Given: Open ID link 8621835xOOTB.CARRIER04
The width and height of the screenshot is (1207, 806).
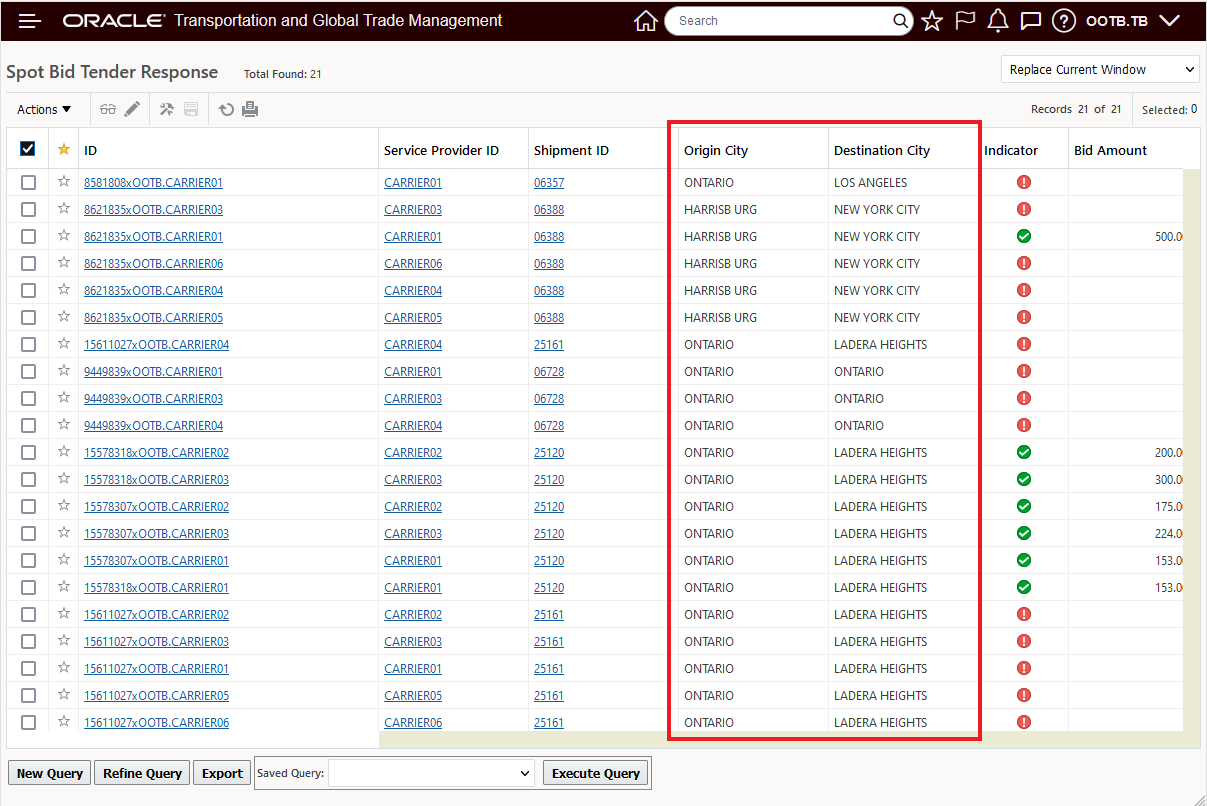Looking at the screenshot, I should [153, 291].
